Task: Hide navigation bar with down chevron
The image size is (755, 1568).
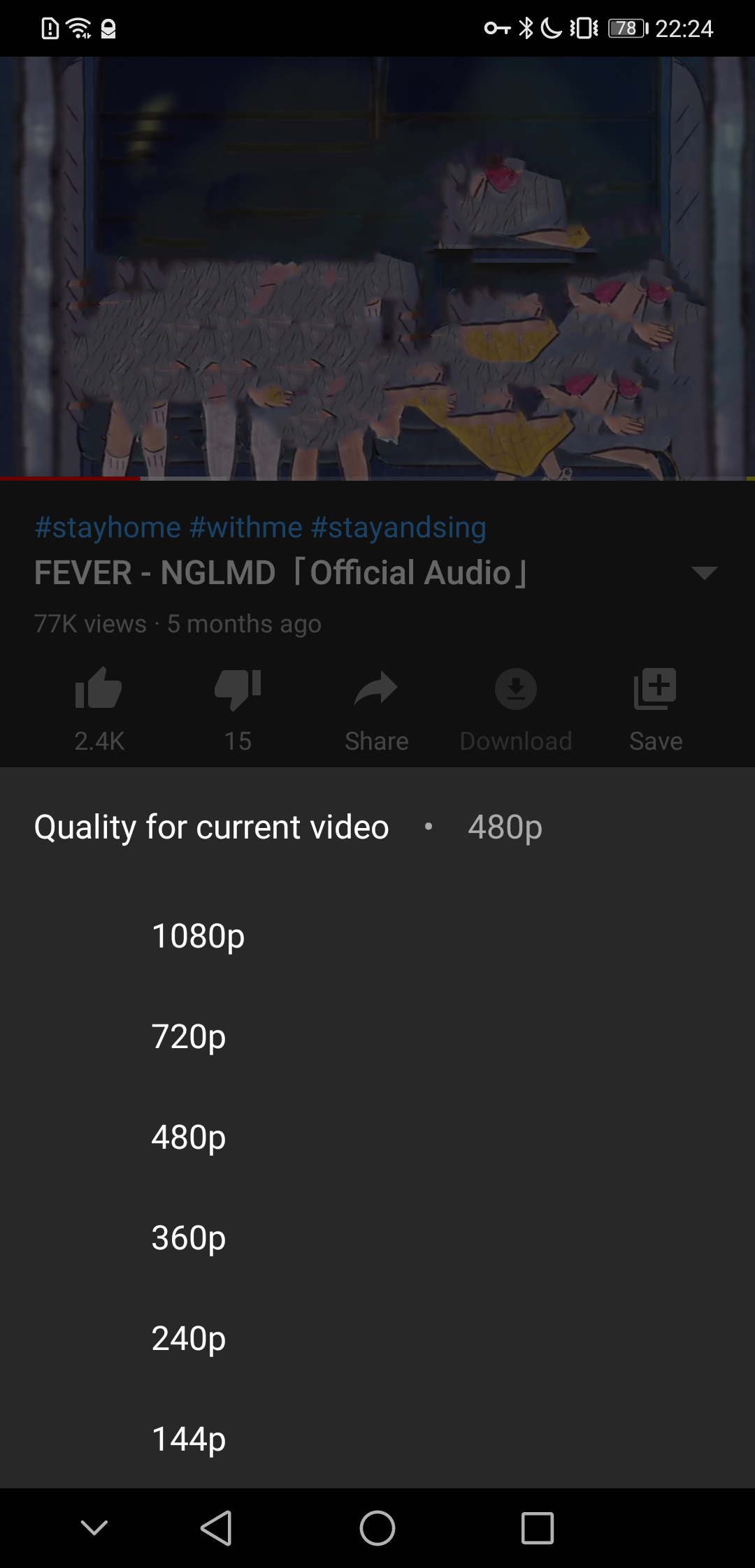Action: [x=94, y=1527]
